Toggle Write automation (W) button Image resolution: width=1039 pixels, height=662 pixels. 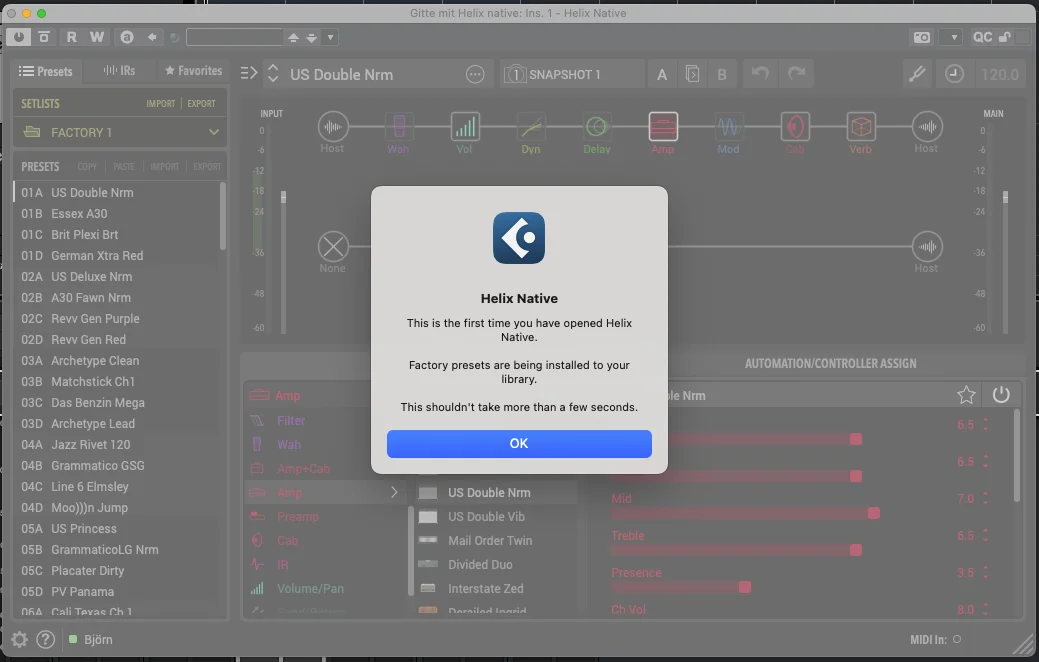97,37
